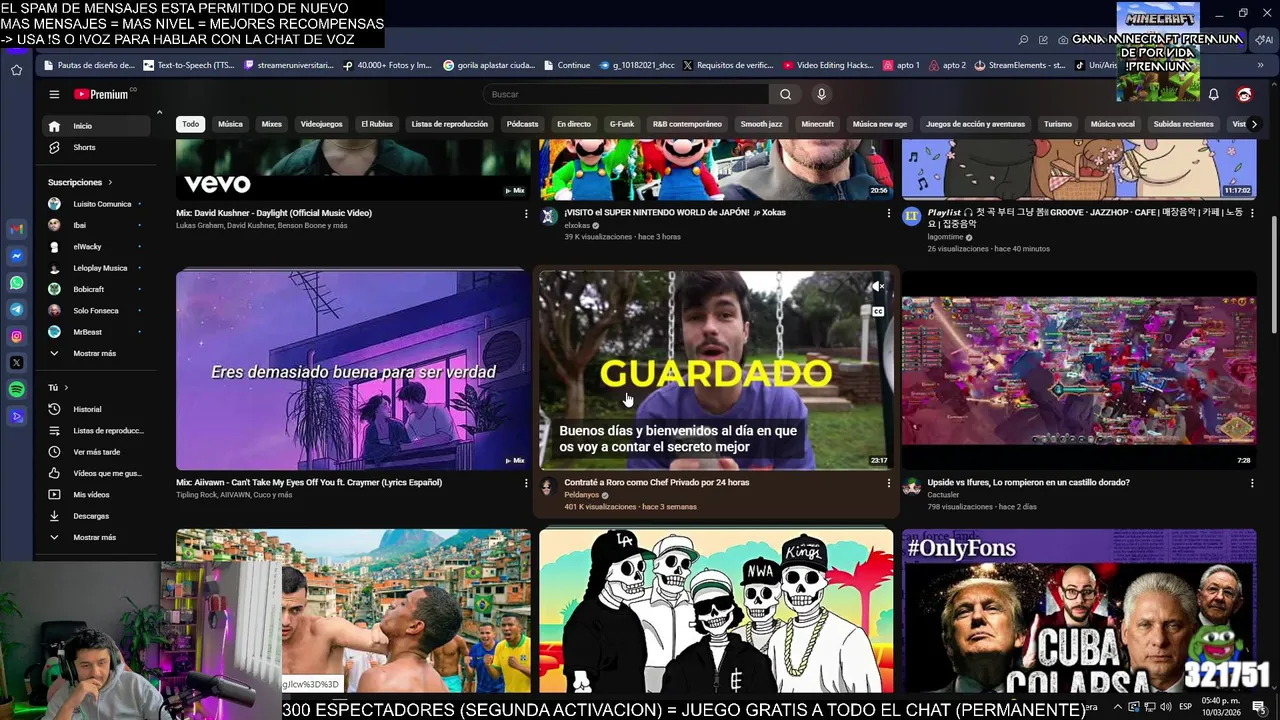Open the taskbar notification center

1258,707
